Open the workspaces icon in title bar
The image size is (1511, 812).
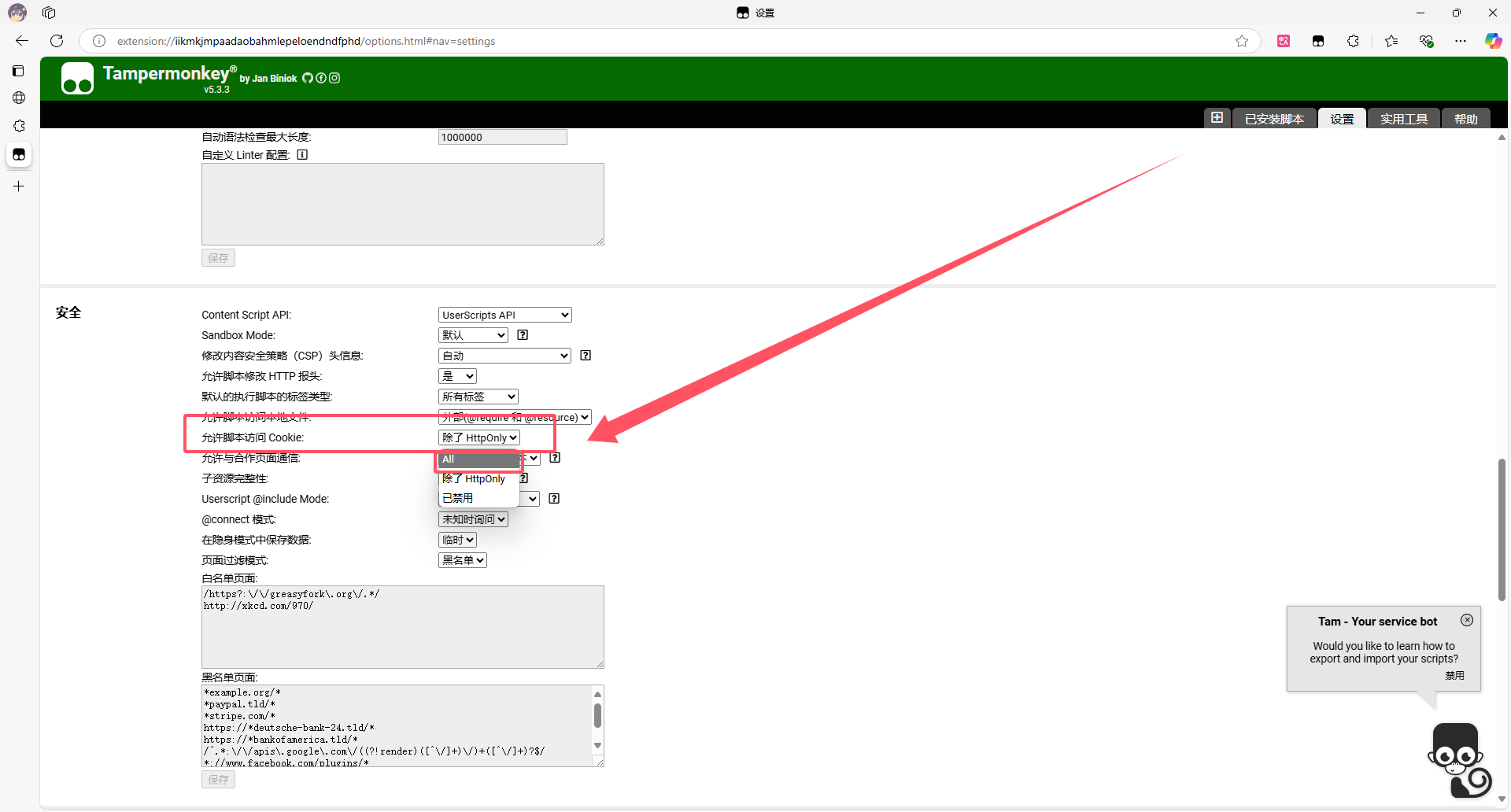point(49,13)
